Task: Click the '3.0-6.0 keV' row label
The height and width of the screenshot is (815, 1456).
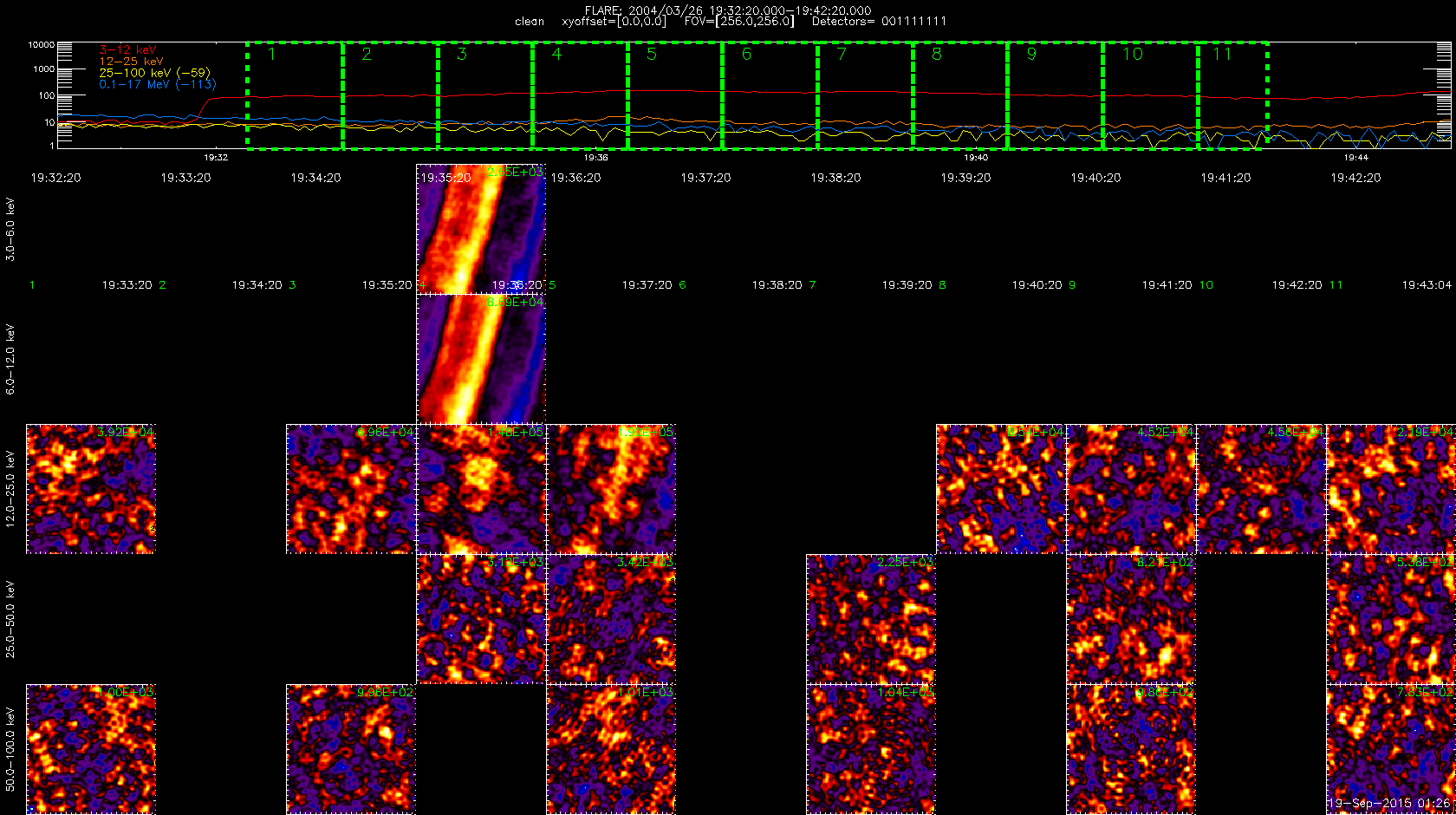Action: pyautogui.click(x=10, y=229)
